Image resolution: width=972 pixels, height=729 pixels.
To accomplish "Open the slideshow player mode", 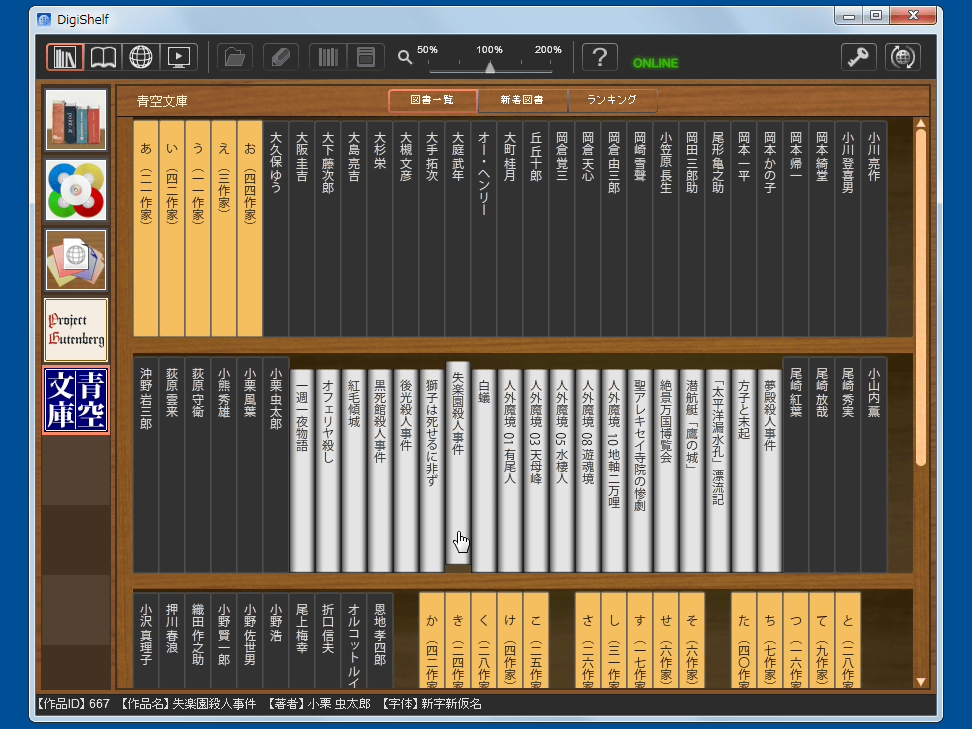I will pyautogui.click(x=179, y=58).
